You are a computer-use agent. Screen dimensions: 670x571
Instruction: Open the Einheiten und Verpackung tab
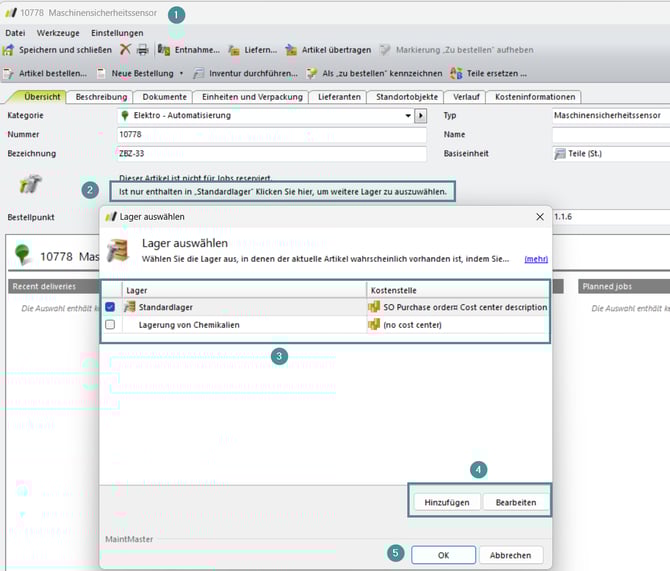point(252,97)
